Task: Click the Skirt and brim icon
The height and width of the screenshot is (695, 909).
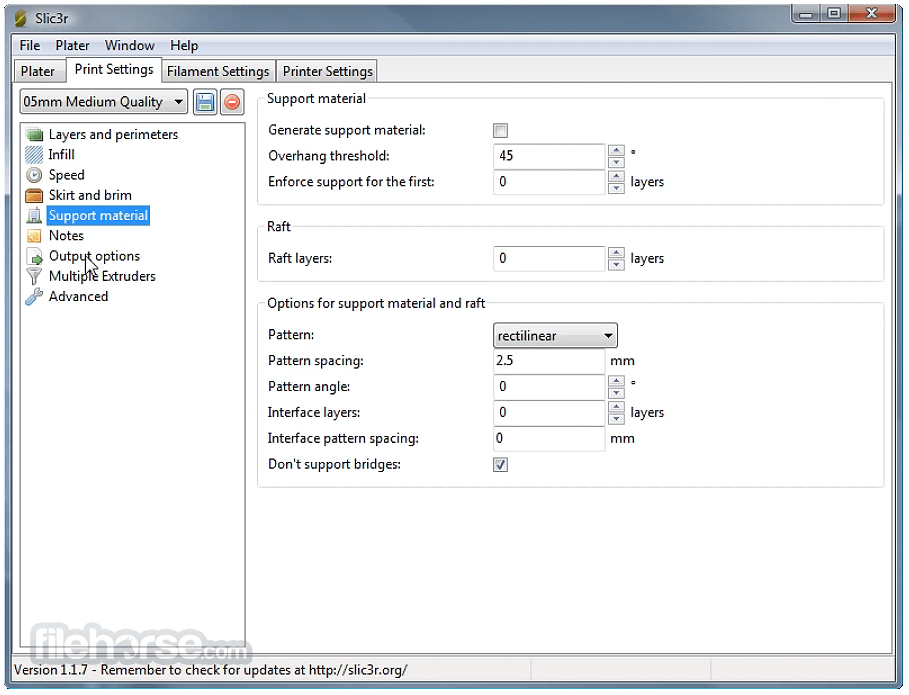Action: point(34,195)
